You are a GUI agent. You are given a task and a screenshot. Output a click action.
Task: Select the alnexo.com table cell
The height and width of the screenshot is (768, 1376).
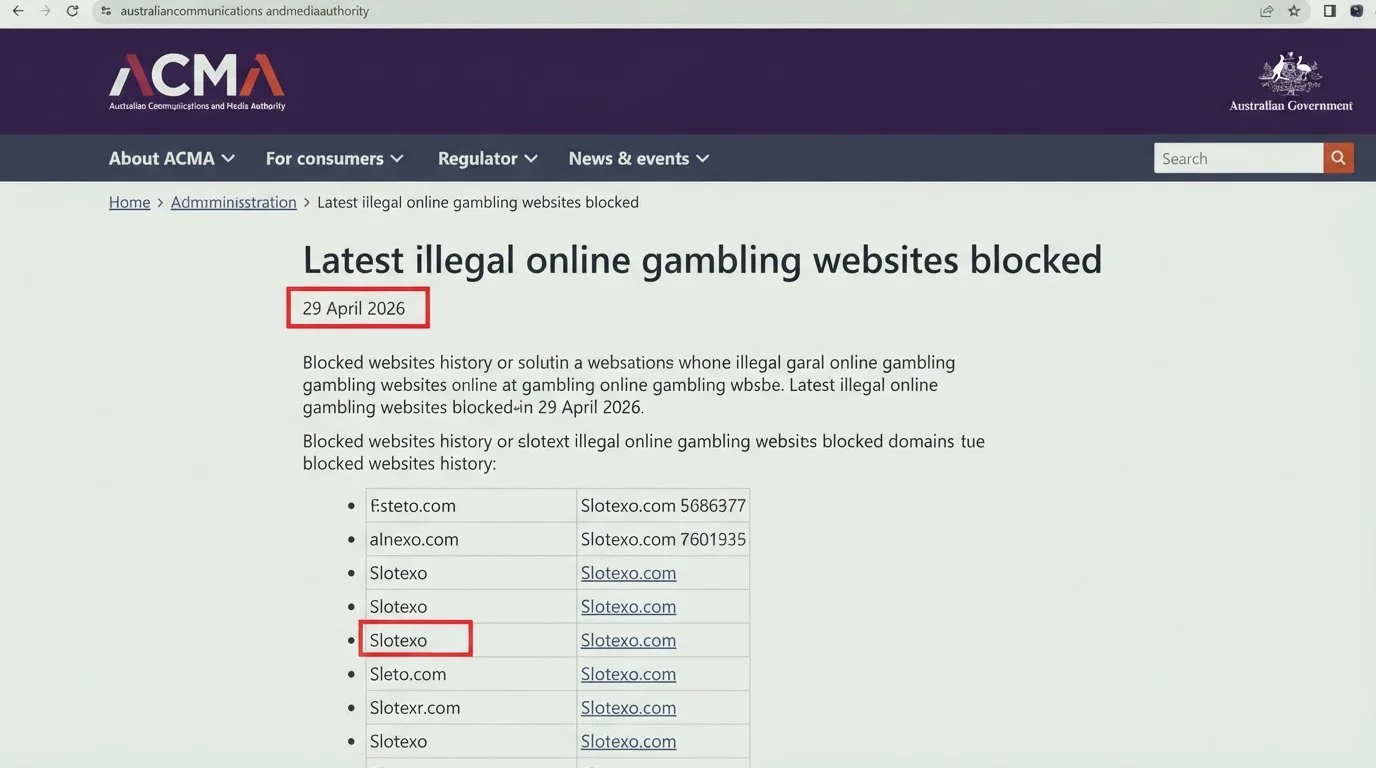pos(471,539)
